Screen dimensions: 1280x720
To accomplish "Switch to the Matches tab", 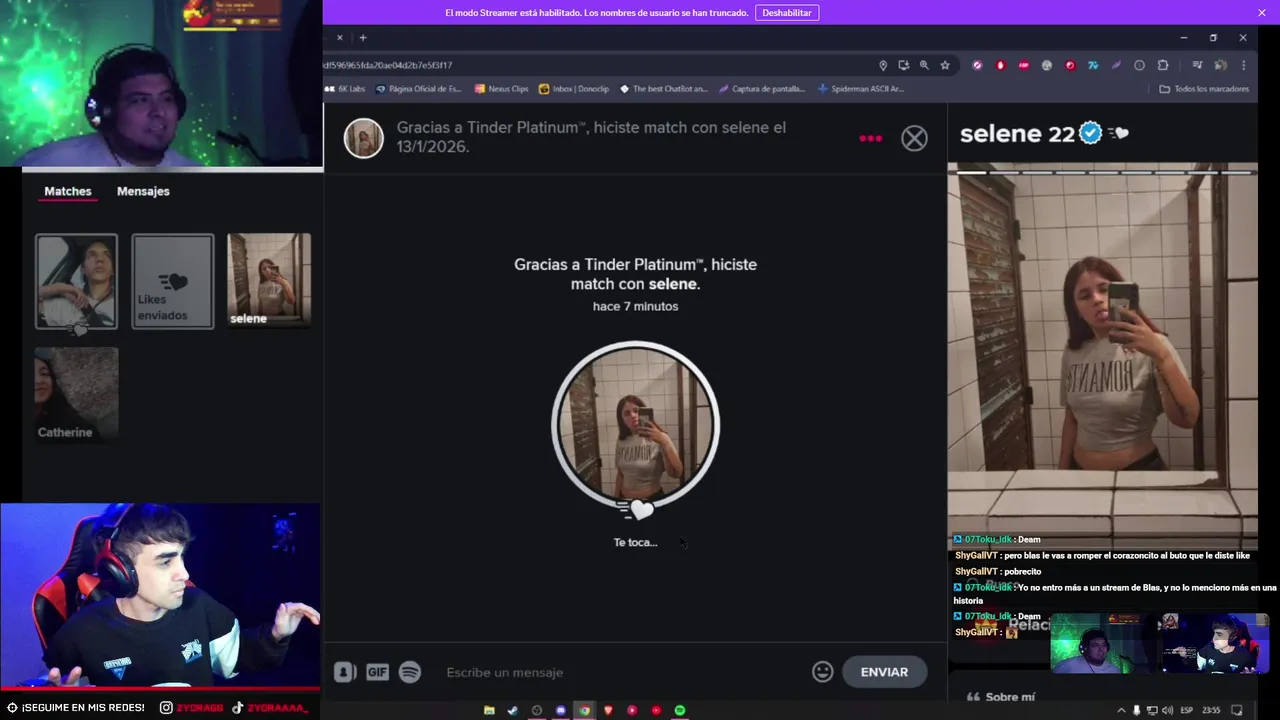I will [68, 191].
